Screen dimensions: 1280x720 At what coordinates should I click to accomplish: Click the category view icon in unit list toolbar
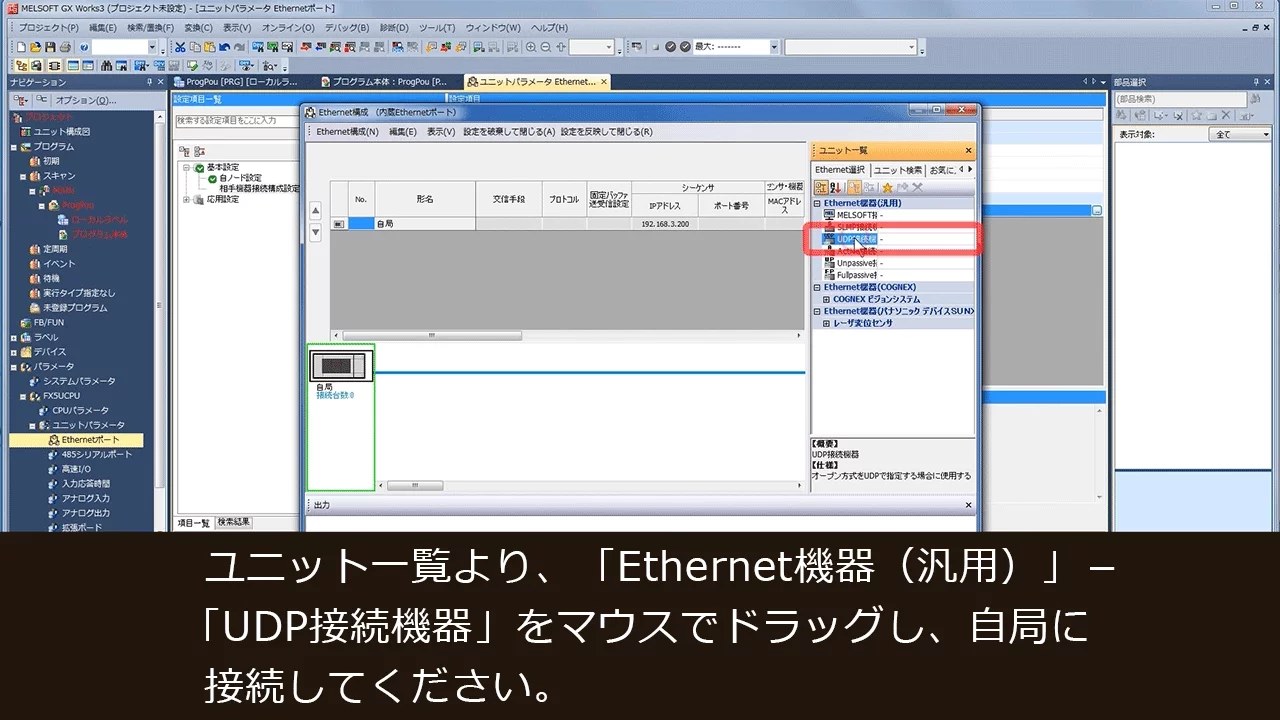pyautogui.click(x=821, y=187)
